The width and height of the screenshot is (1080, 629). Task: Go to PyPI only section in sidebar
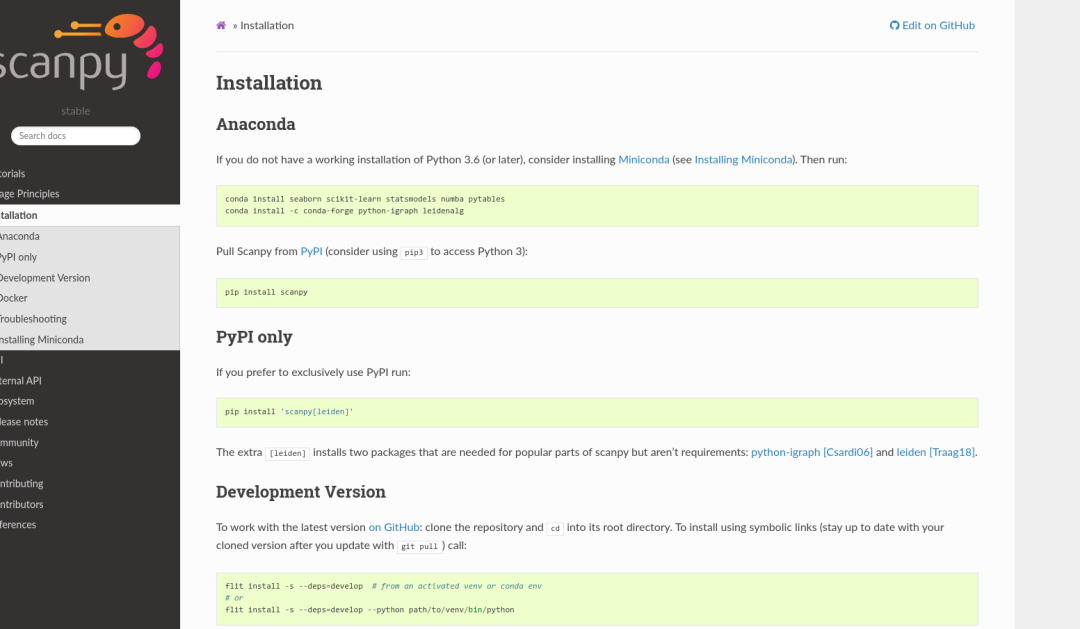(90, 257)
